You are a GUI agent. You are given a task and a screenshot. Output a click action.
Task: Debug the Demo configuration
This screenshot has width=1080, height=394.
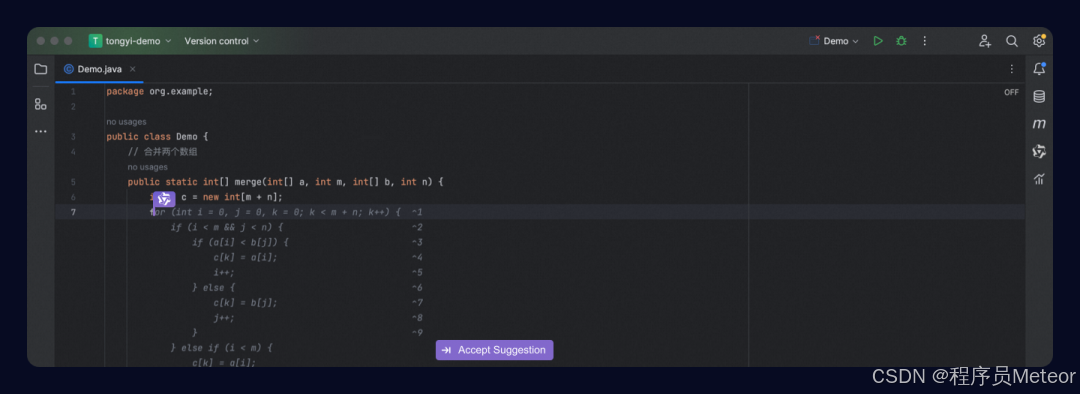click(x=901, y=41)
